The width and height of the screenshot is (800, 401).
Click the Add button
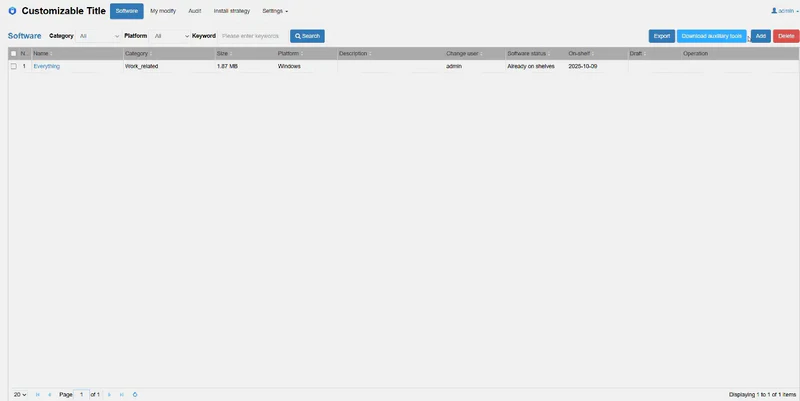click(760, 36)
